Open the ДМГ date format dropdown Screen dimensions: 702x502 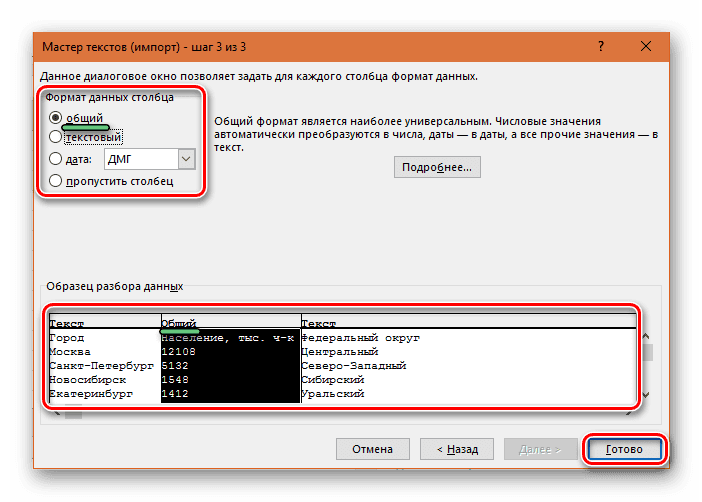click(186, 159)
